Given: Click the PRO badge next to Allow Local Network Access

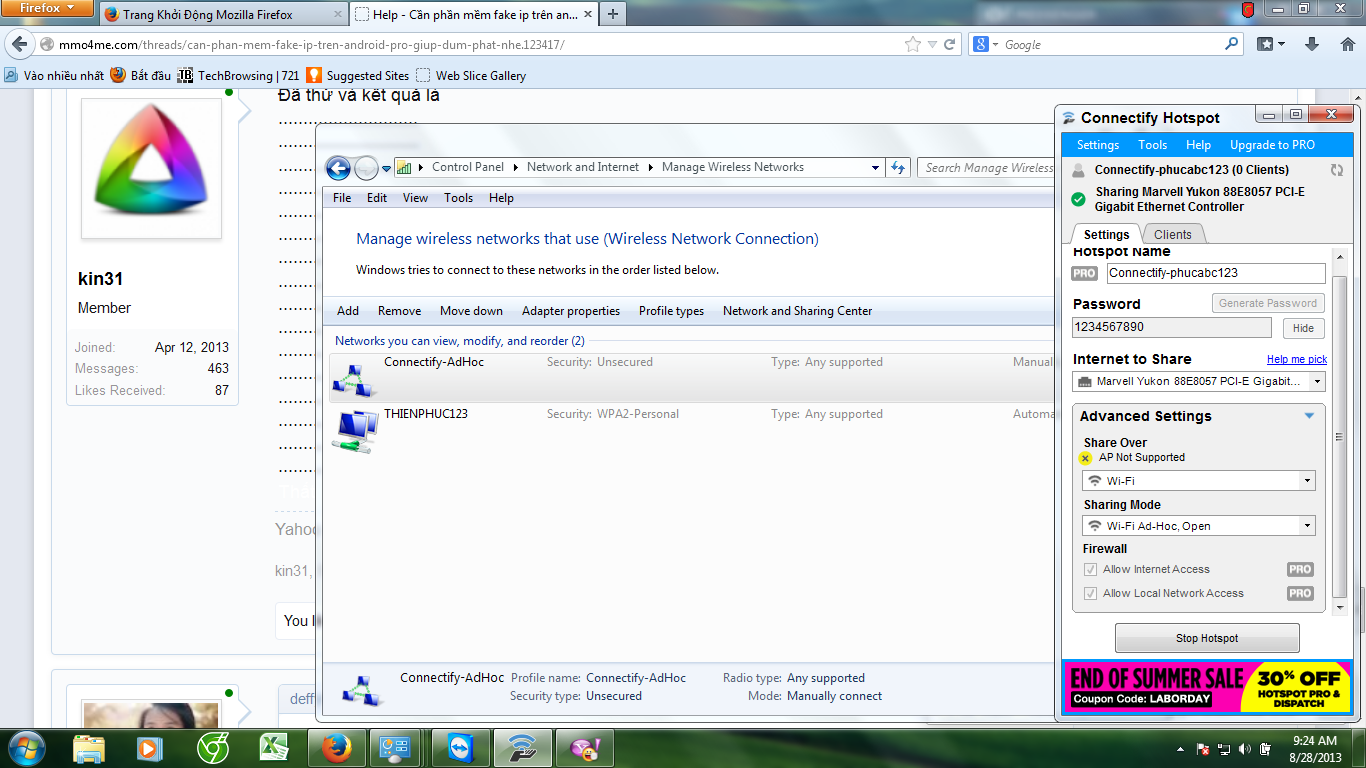Looking at the screenshot, I should pos(1300,593).
